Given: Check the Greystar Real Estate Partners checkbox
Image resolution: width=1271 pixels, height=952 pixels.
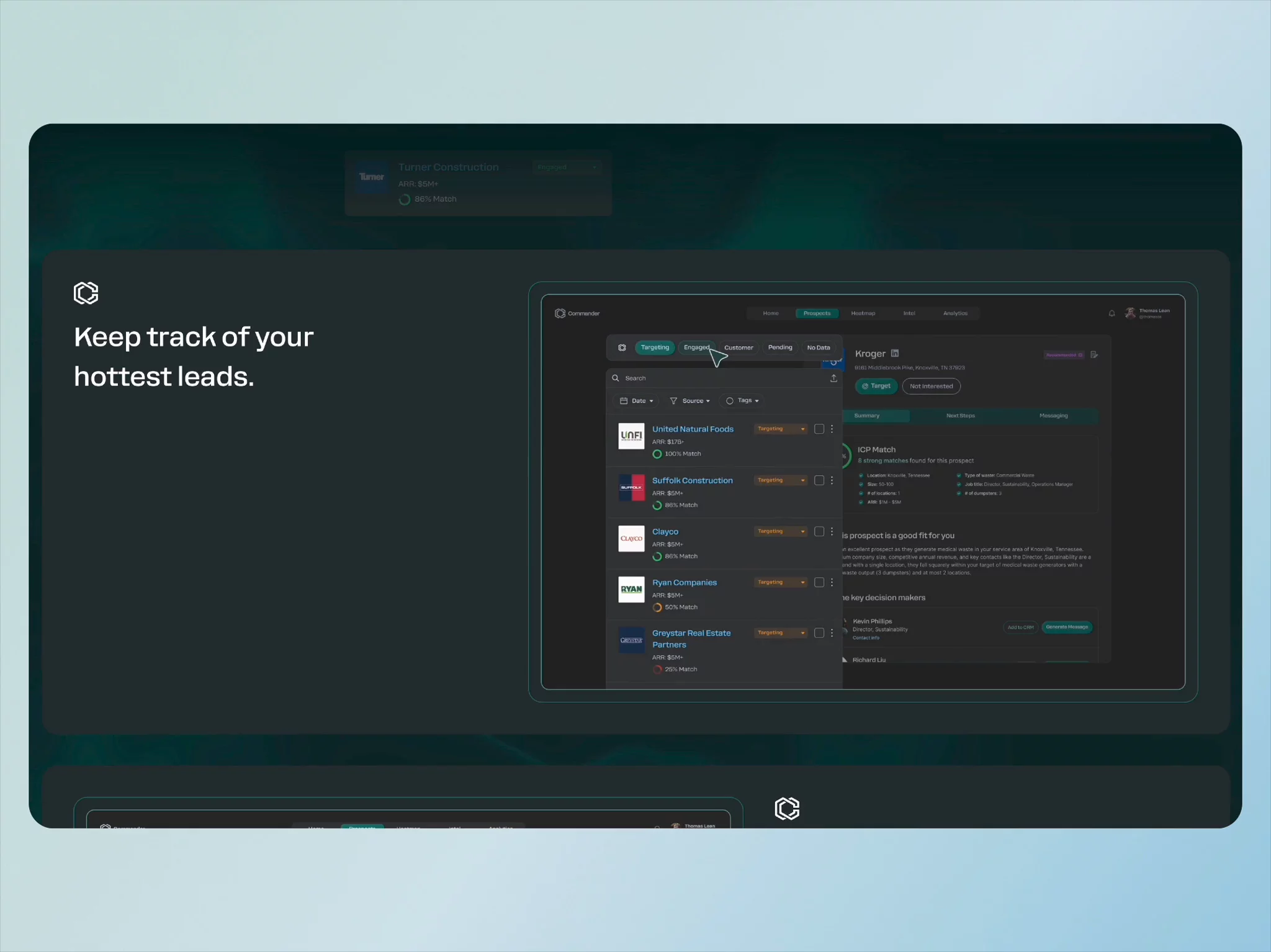Looking at the screenshot, I should (x=819, y=633).
